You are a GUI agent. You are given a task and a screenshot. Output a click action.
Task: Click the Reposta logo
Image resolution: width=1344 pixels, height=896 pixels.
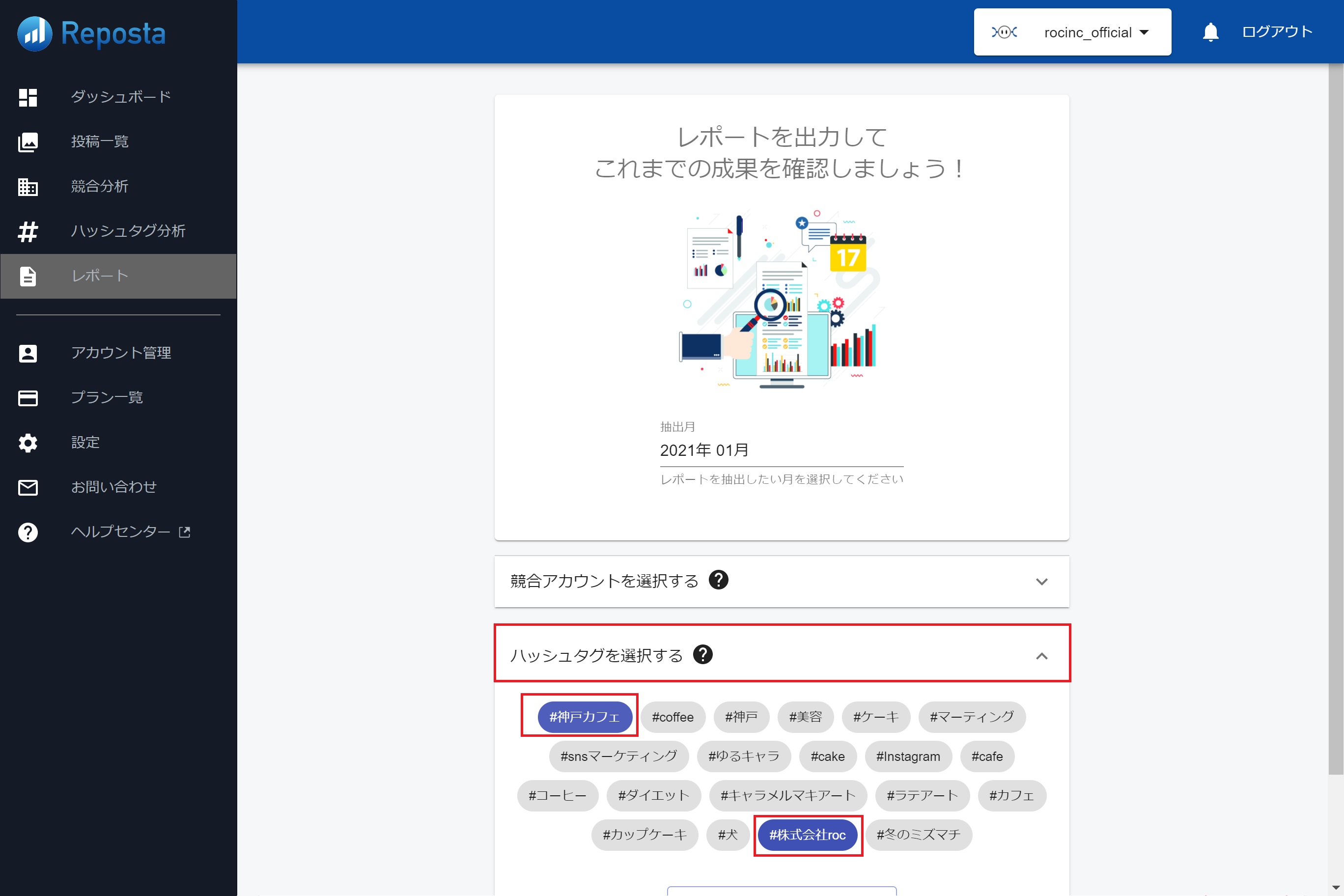[x=91, y=33]
